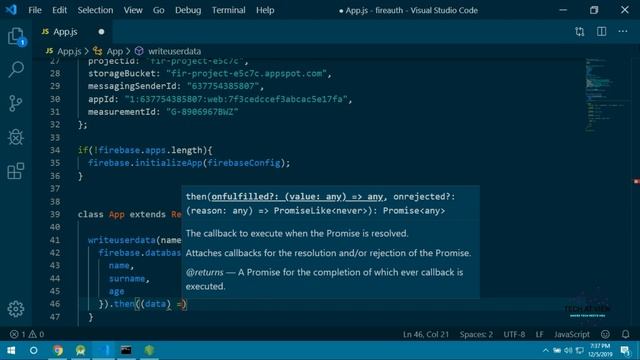Screen dimensions: 640x360
Task: Click the measurementId value string
Action: tap(202, 112)
